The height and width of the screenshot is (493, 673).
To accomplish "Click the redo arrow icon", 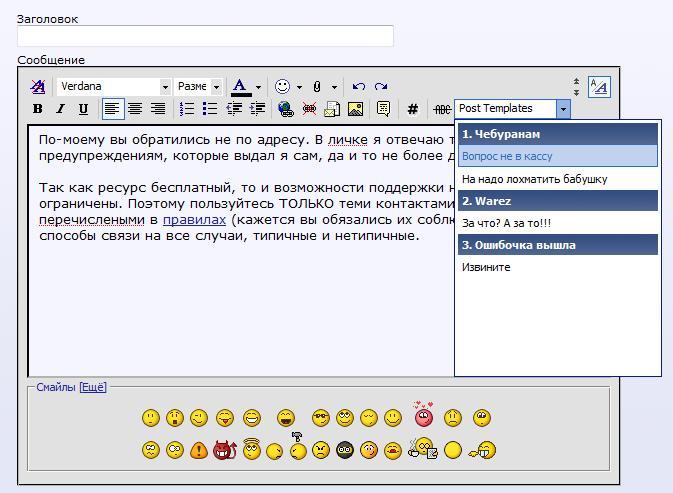I will [381, 87].
